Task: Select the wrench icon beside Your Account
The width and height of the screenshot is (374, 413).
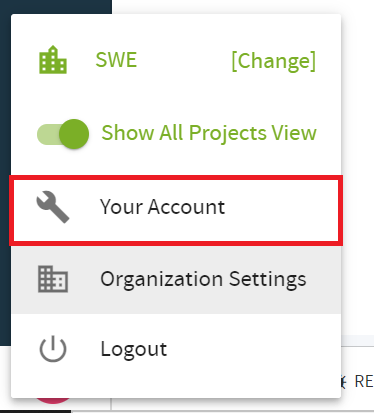Action: [53, 207]
